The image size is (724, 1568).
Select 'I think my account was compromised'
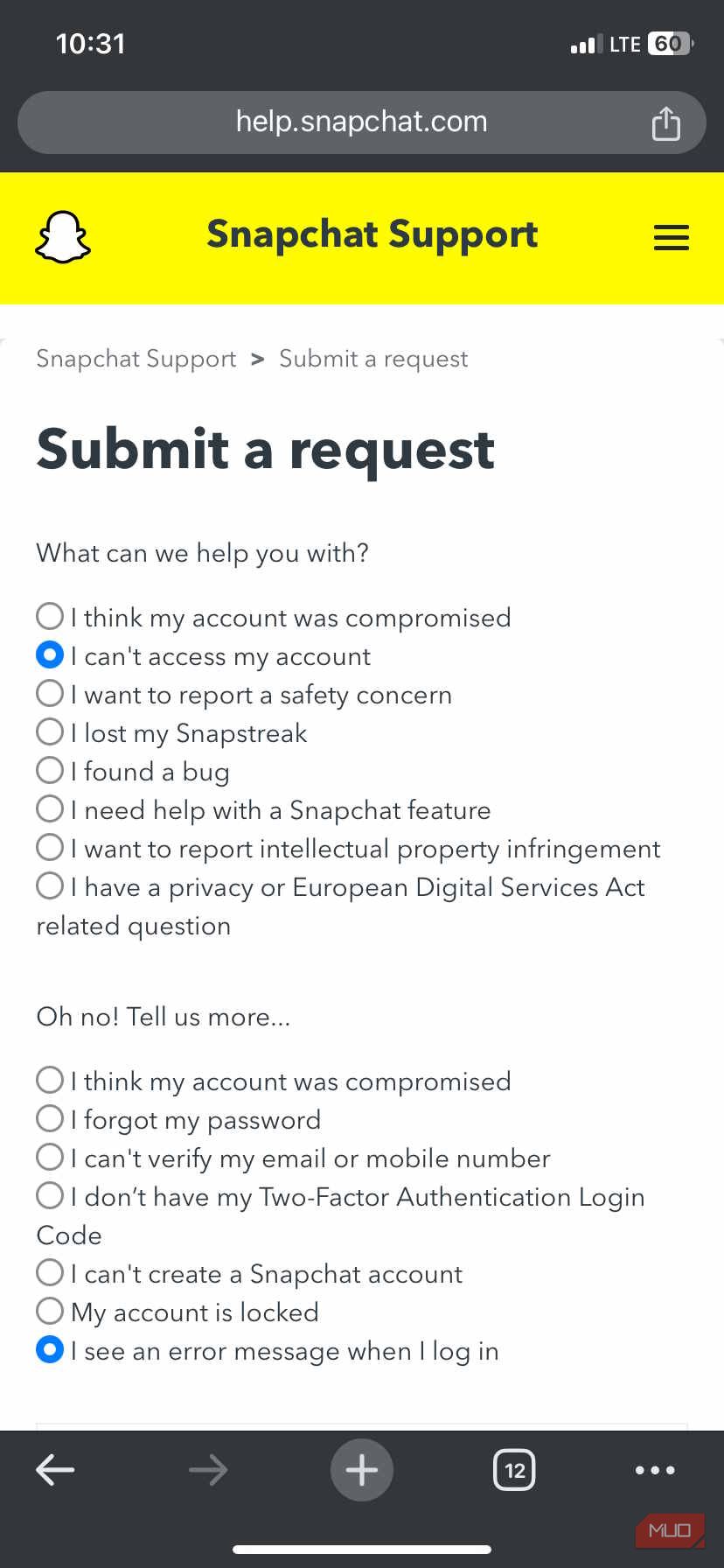click(50, 616)
